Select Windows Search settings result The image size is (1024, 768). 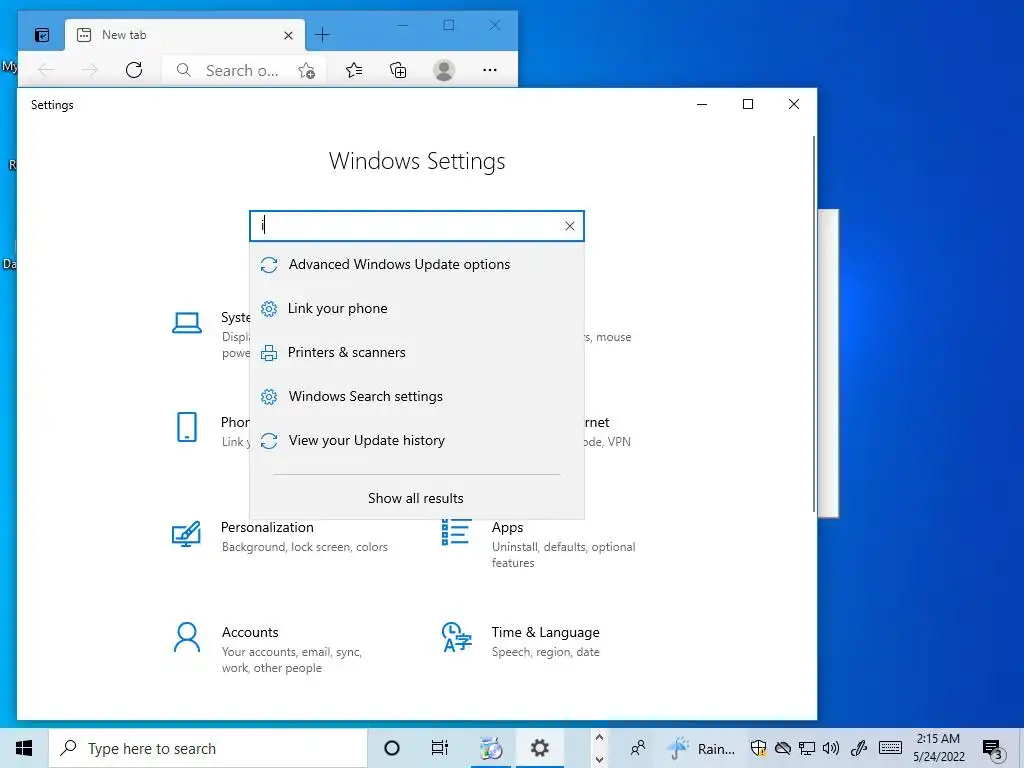tap(417, 396)
